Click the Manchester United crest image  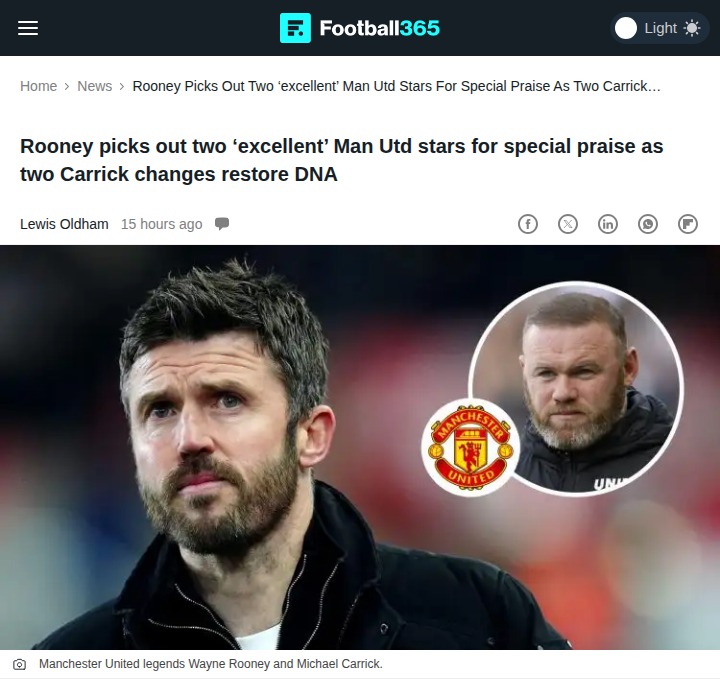coord(471,447)
